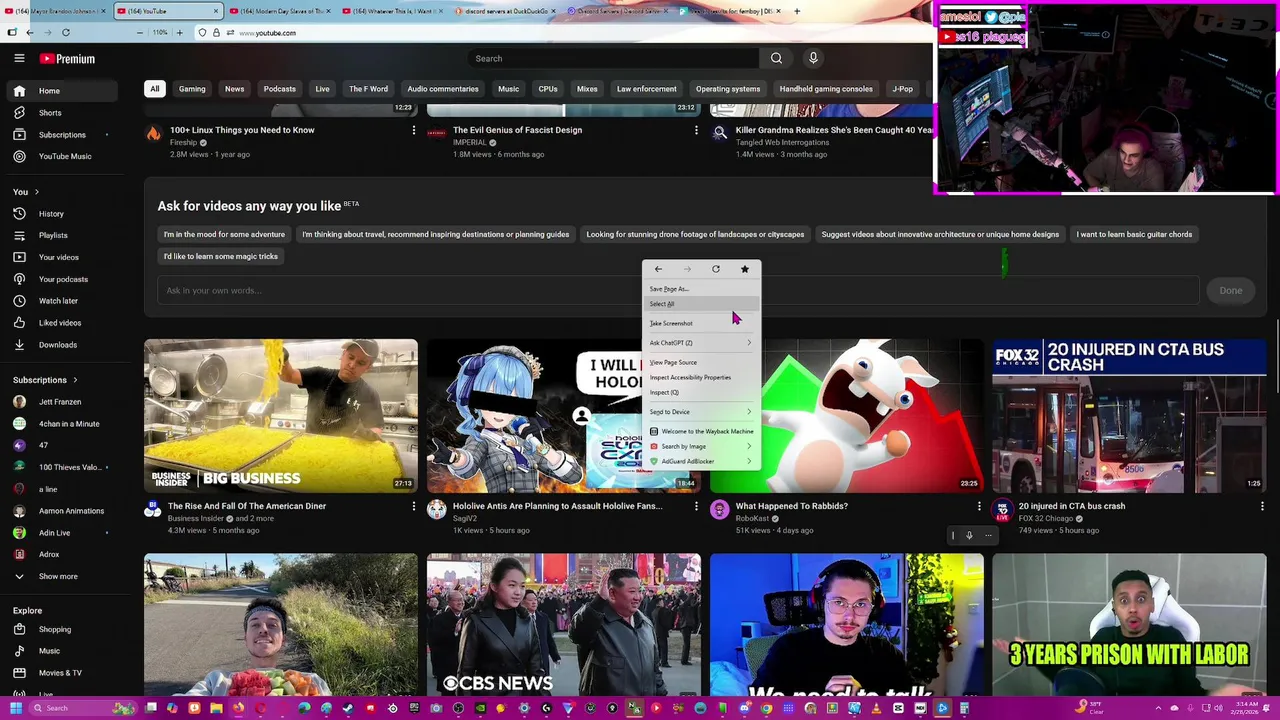1280x720 pixels.
Task: Click 'I'm in the mood for some adventure'
Action: coord(224,234)
